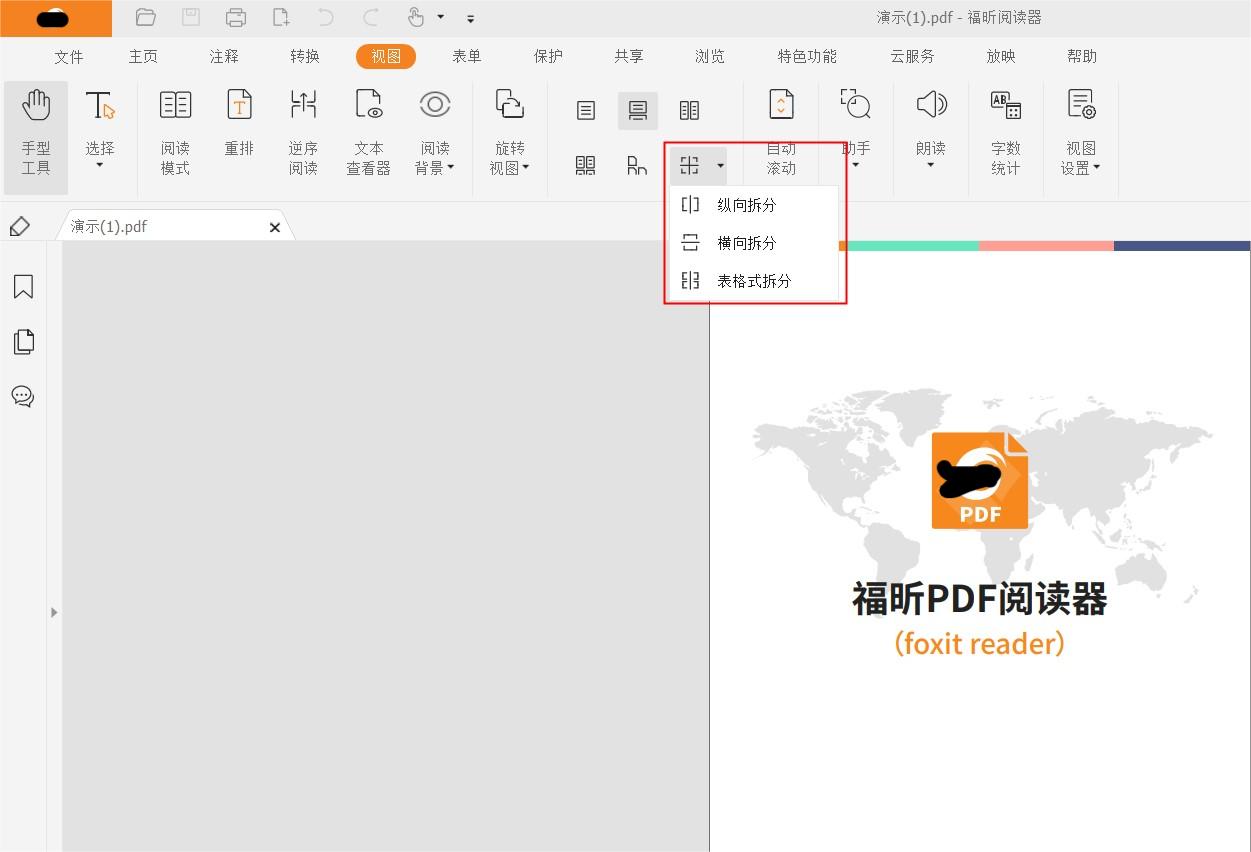1251x852 pixels.
Task: Switch to the 注释 ribbon tab
Action: point(223,57)
